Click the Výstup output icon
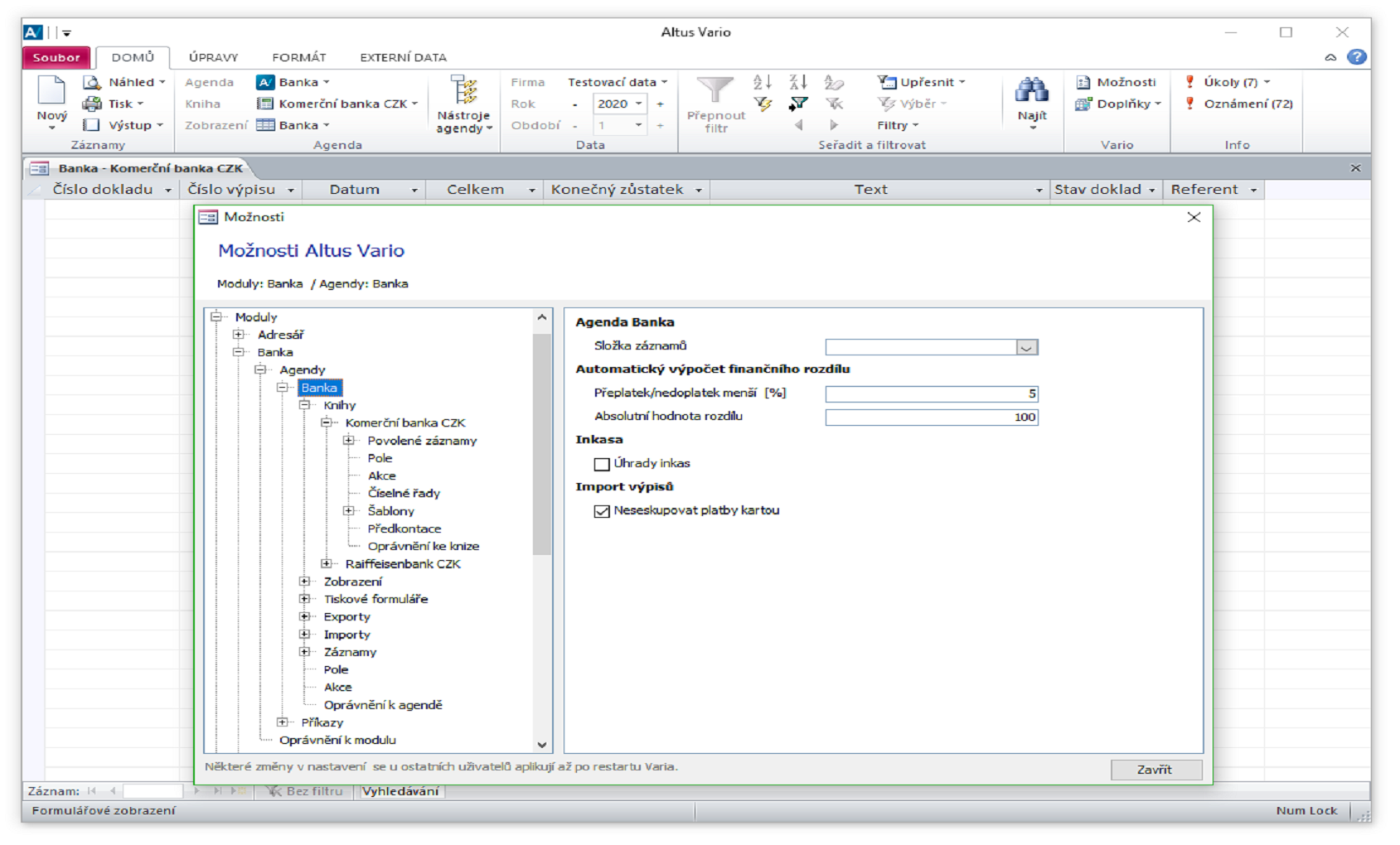 (x=92, y=125)
